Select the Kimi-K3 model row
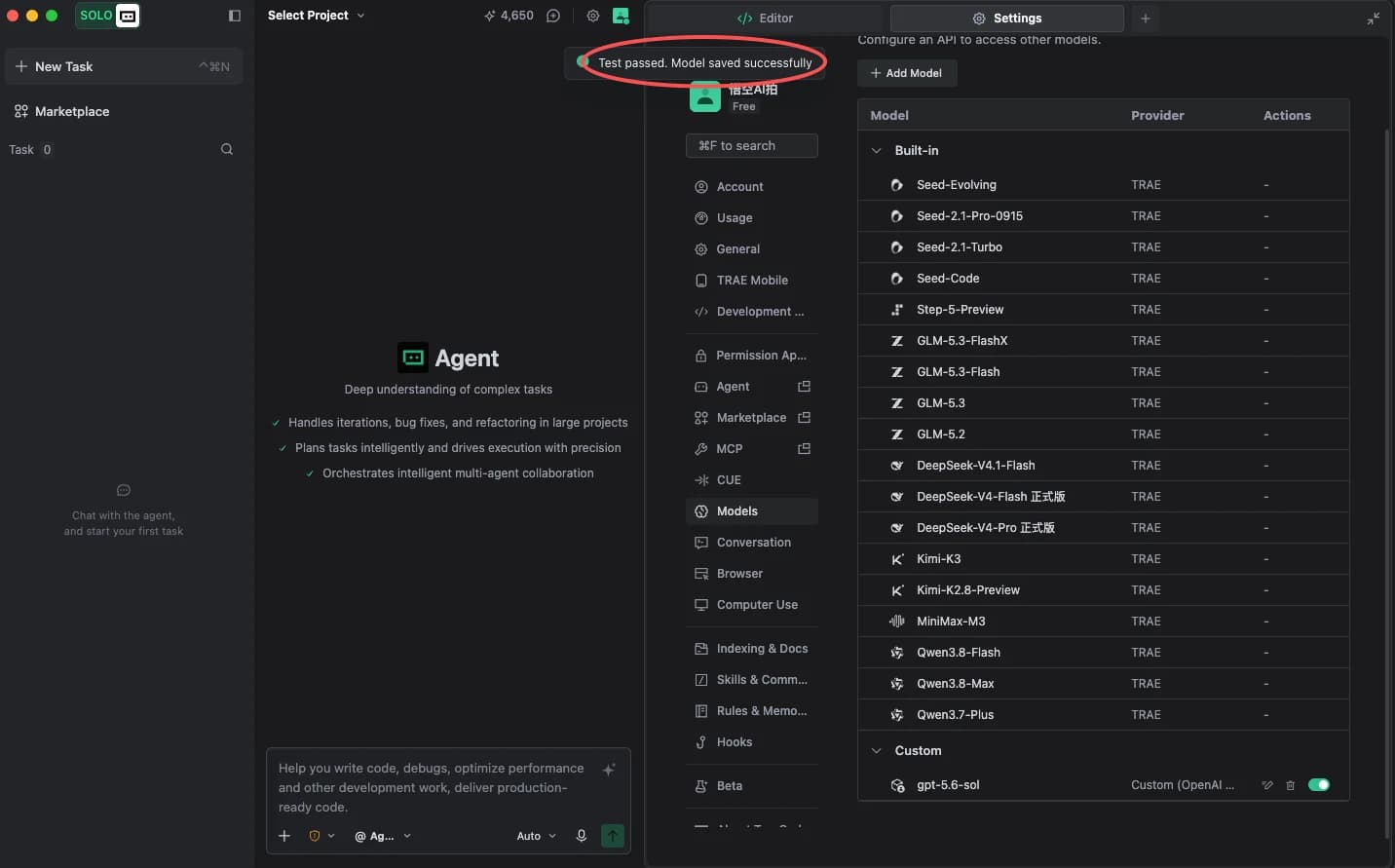The width and height of the screenshot is (1395, 868). tap(1104, 559)
